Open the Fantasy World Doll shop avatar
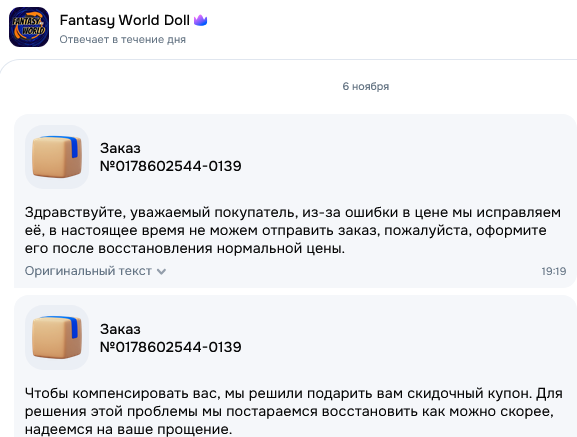577x437 pixels. (29, 27)
